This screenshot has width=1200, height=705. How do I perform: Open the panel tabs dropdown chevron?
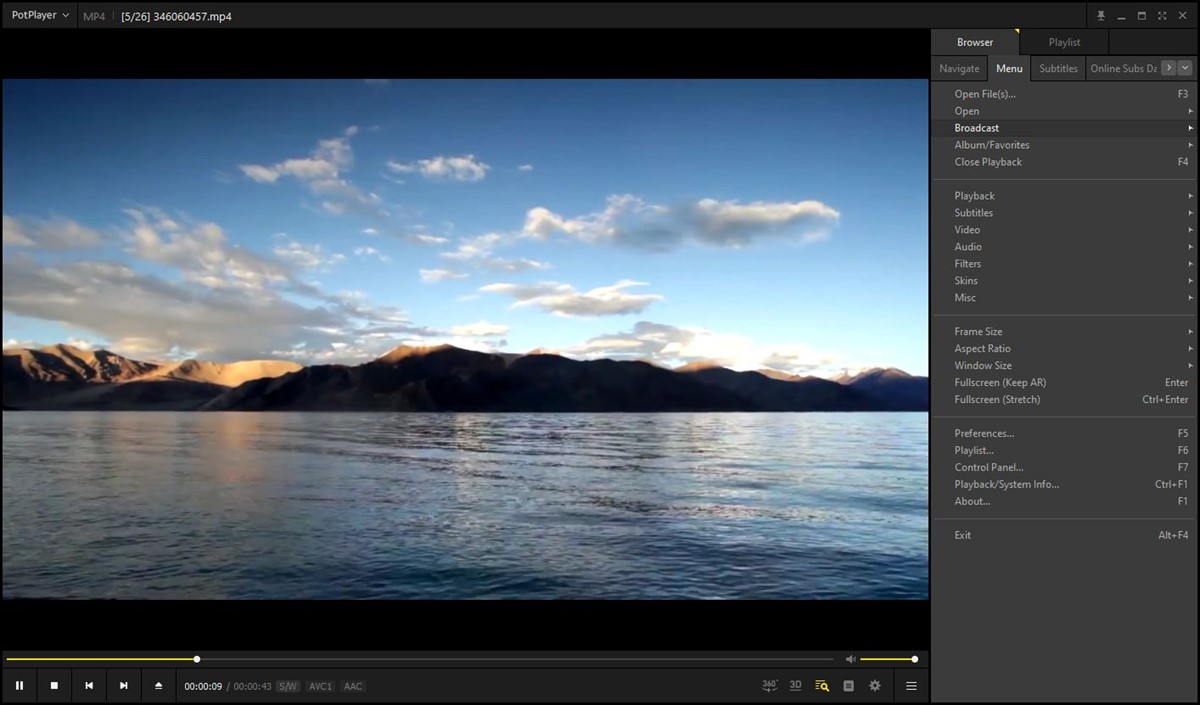point(1185,68)
